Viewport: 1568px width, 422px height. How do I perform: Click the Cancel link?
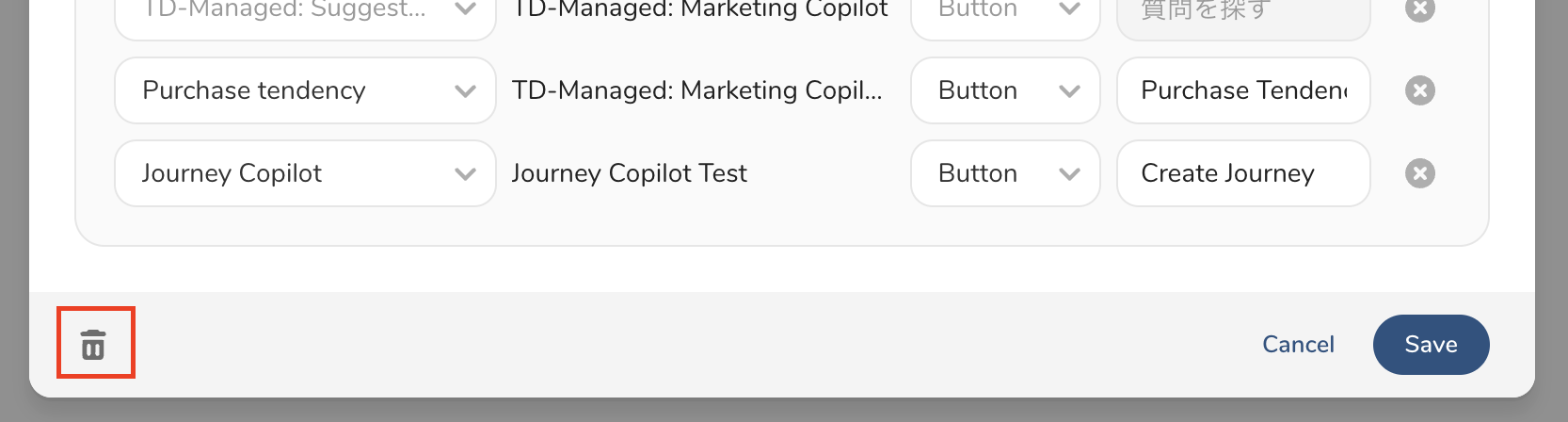click(1298, 345)
